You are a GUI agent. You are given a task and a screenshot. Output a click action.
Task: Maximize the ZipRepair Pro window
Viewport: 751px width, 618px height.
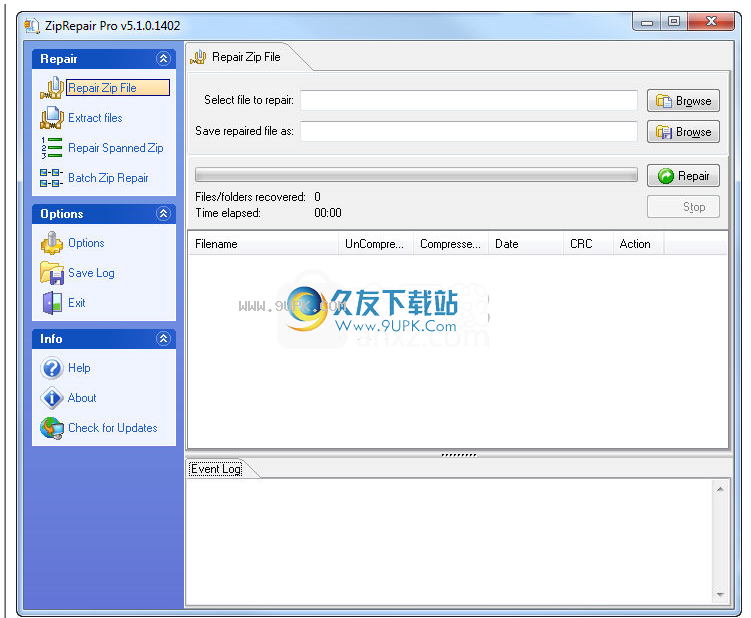click(x=674, y=22)
